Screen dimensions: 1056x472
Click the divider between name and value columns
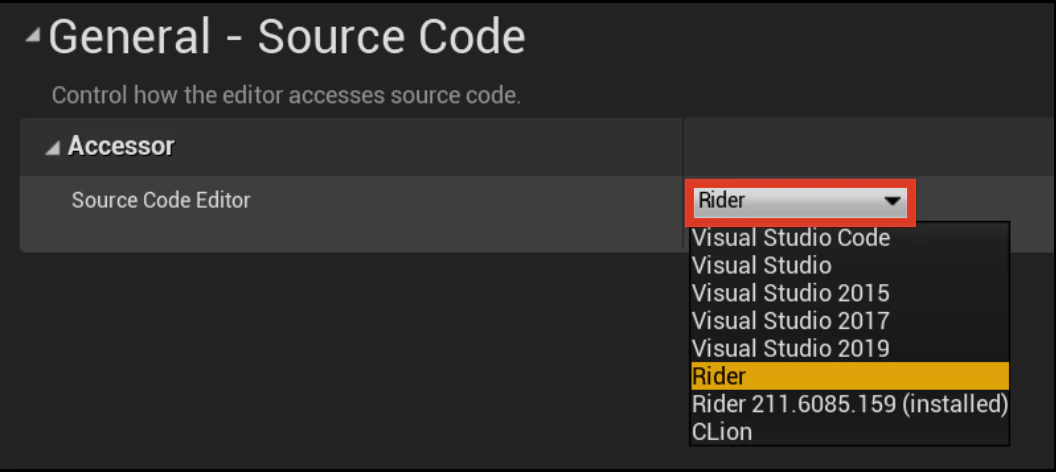[683, 185]
